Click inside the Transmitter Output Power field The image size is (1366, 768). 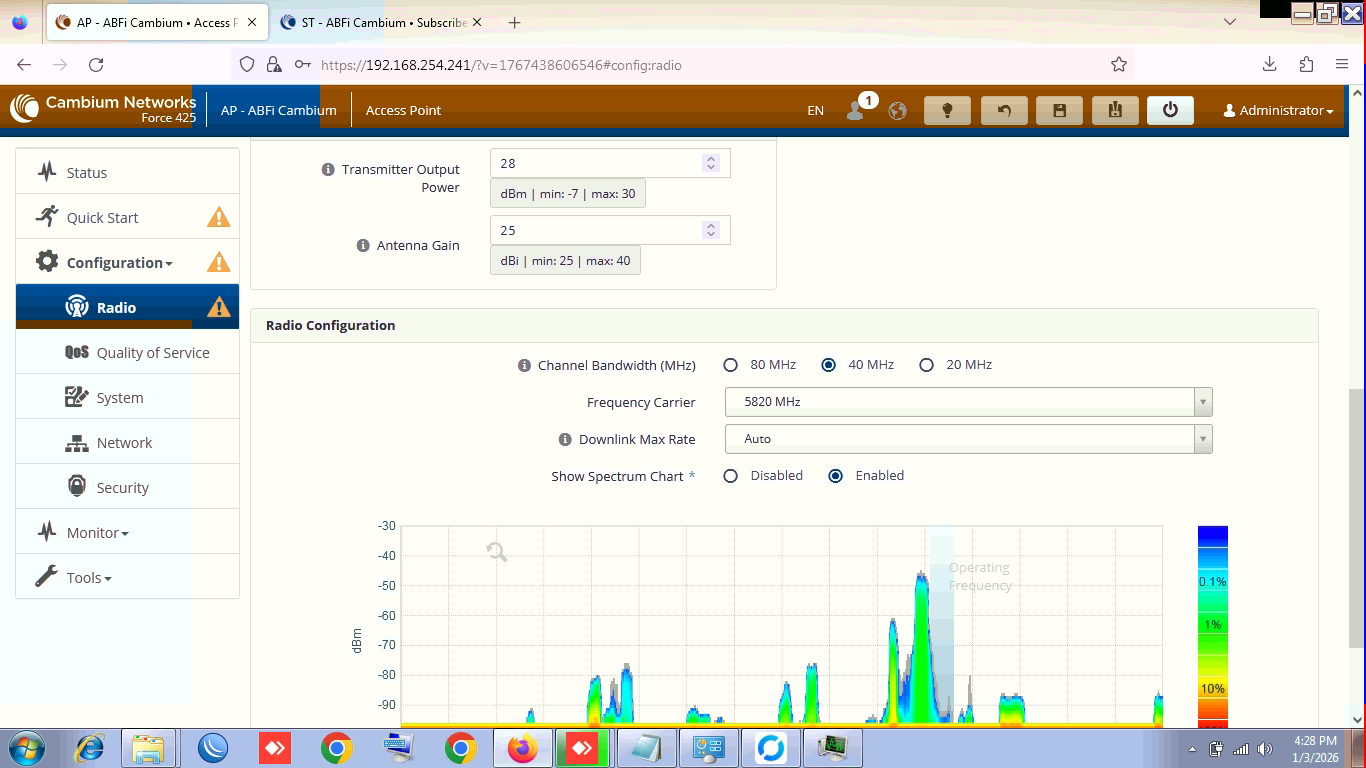[595, 163]
